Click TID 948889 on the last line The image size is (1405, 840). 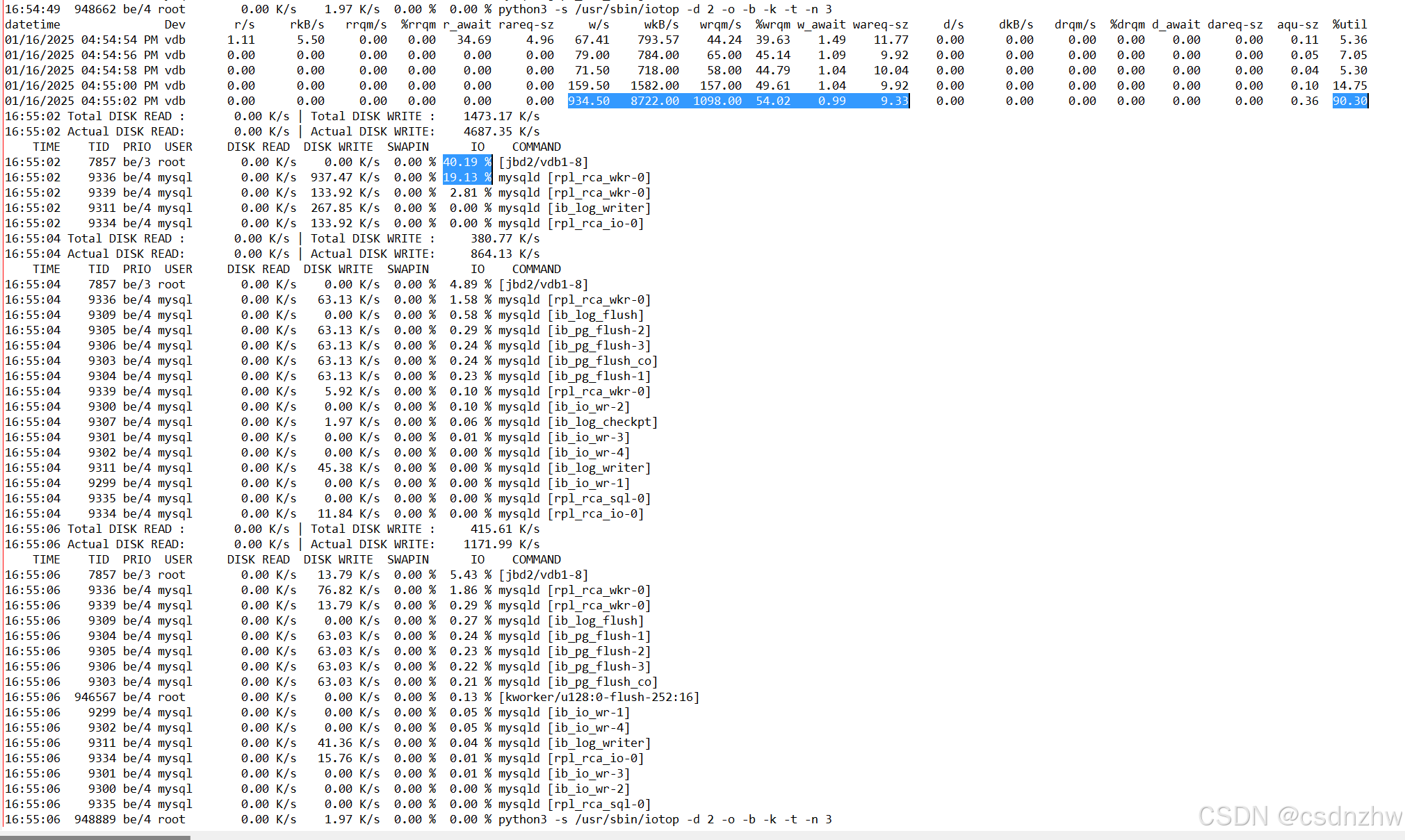(x=95, y=819)
